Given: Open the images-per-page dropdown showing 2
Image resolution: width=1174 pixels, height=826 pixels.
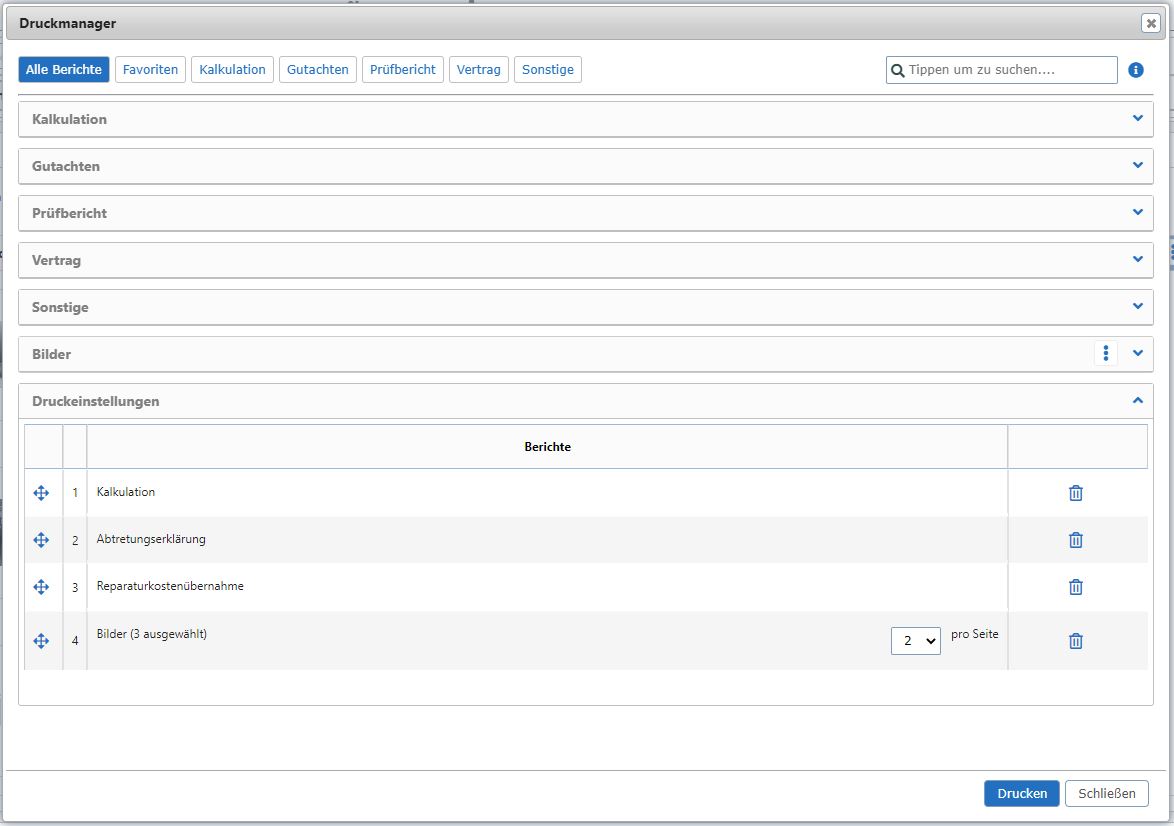Looking at the screenshot, I should (x=915, y=641).
